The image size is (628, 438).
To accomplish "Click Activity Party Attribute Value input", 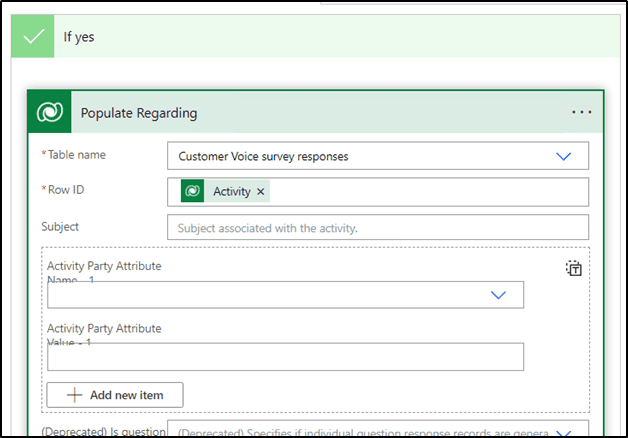I will tap(285, 356).
